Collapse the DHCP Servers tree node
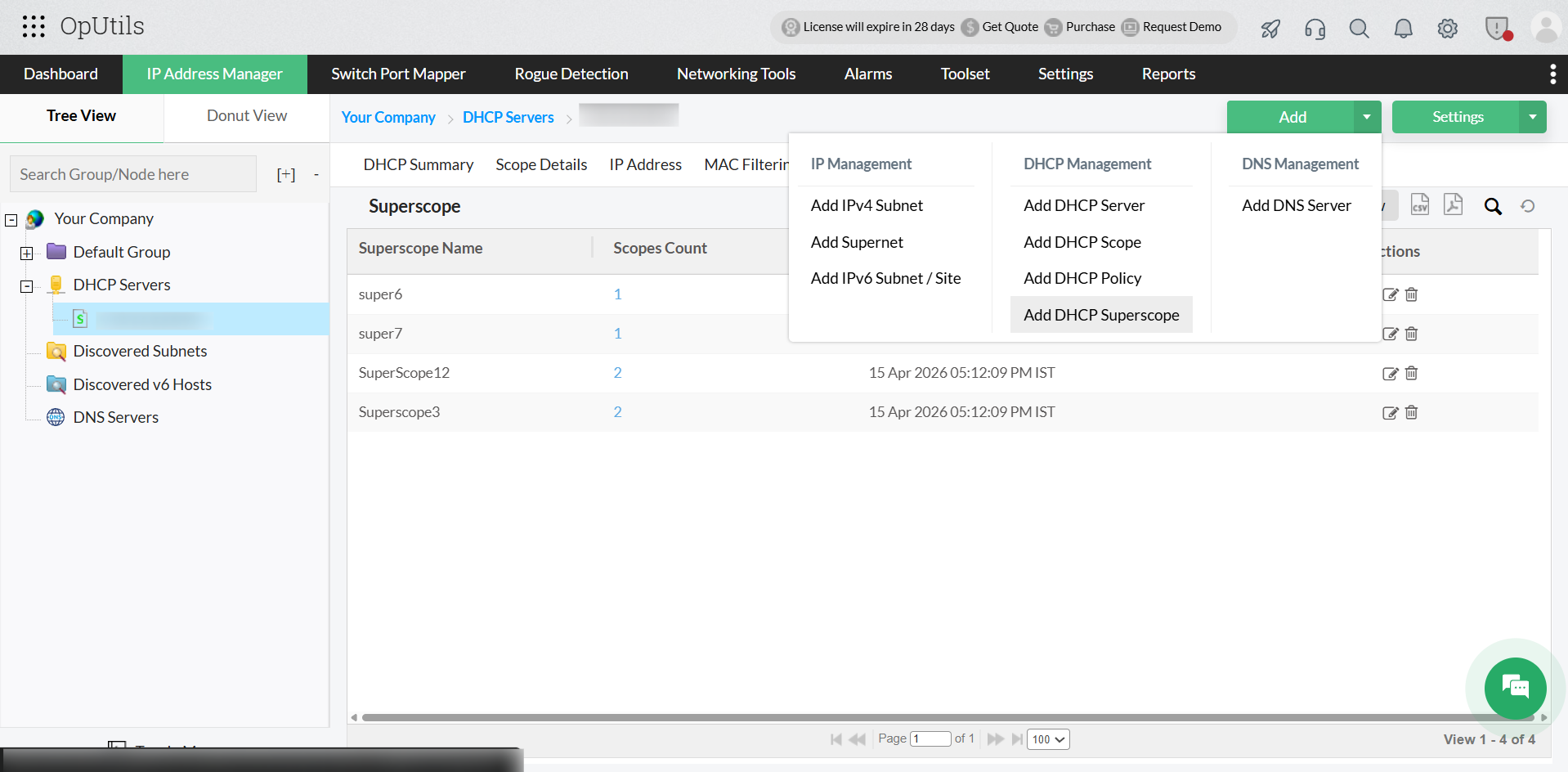Viewport: 1568px width, 772px height. coord(26,286)
